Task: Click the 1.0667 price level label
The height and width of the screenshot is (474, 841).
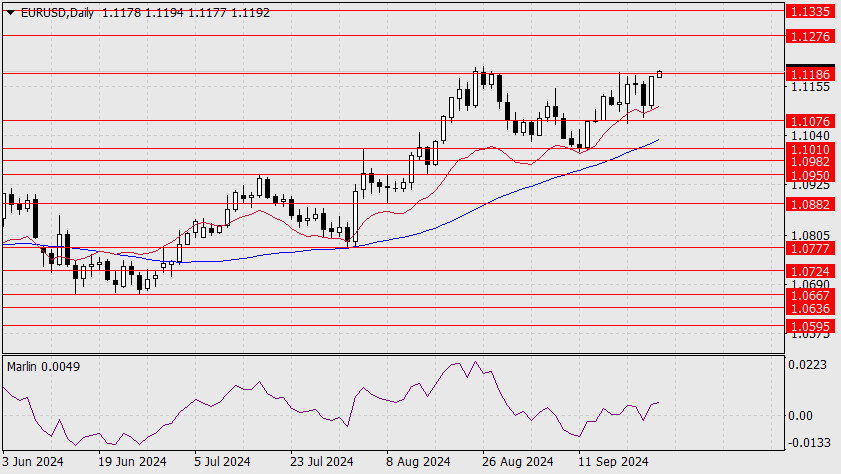Action: pyautogui.click(x=810, y=295)
